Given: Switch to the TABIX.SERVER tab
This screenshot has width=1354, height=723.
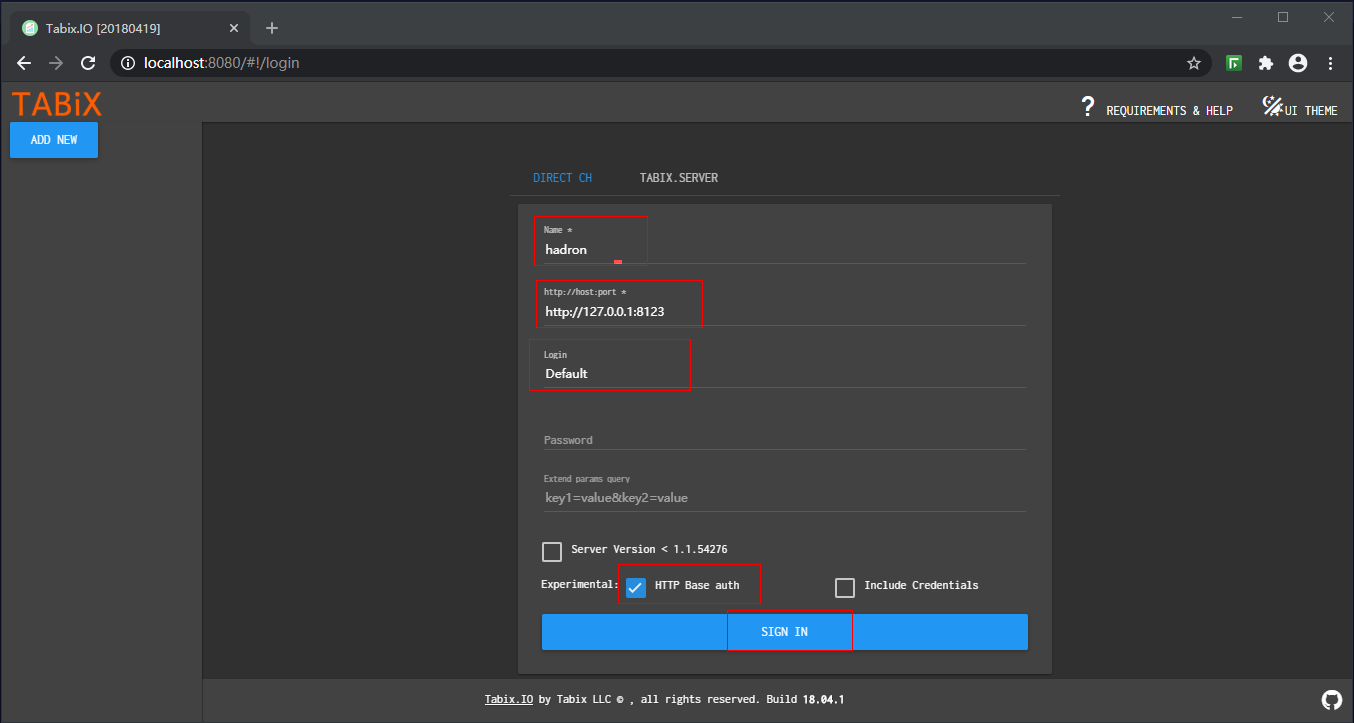Looking at the screenshot, I should (679, 177).
